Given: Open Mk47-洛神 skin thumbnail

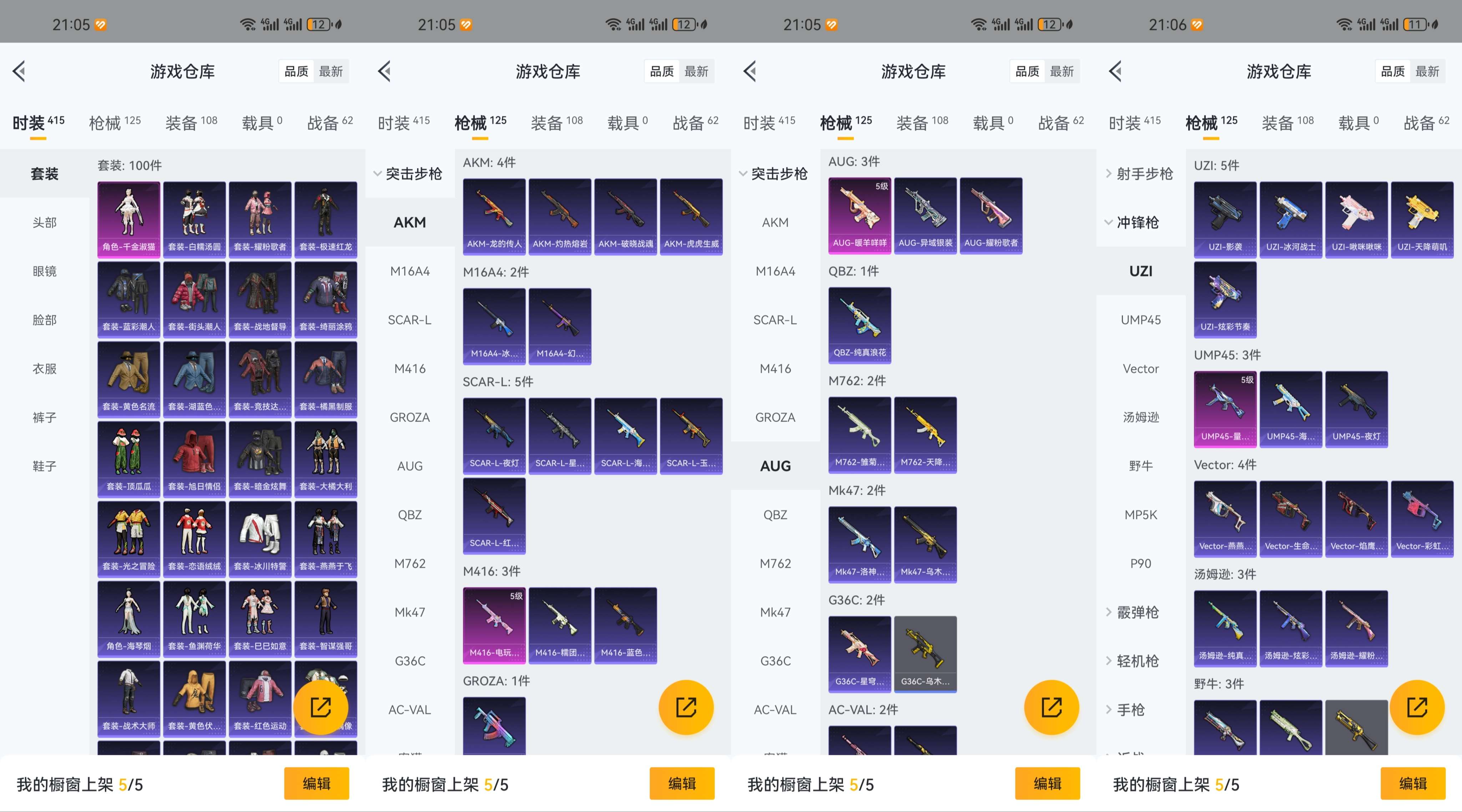Looking at the screenshot, I should coord(860,545).
